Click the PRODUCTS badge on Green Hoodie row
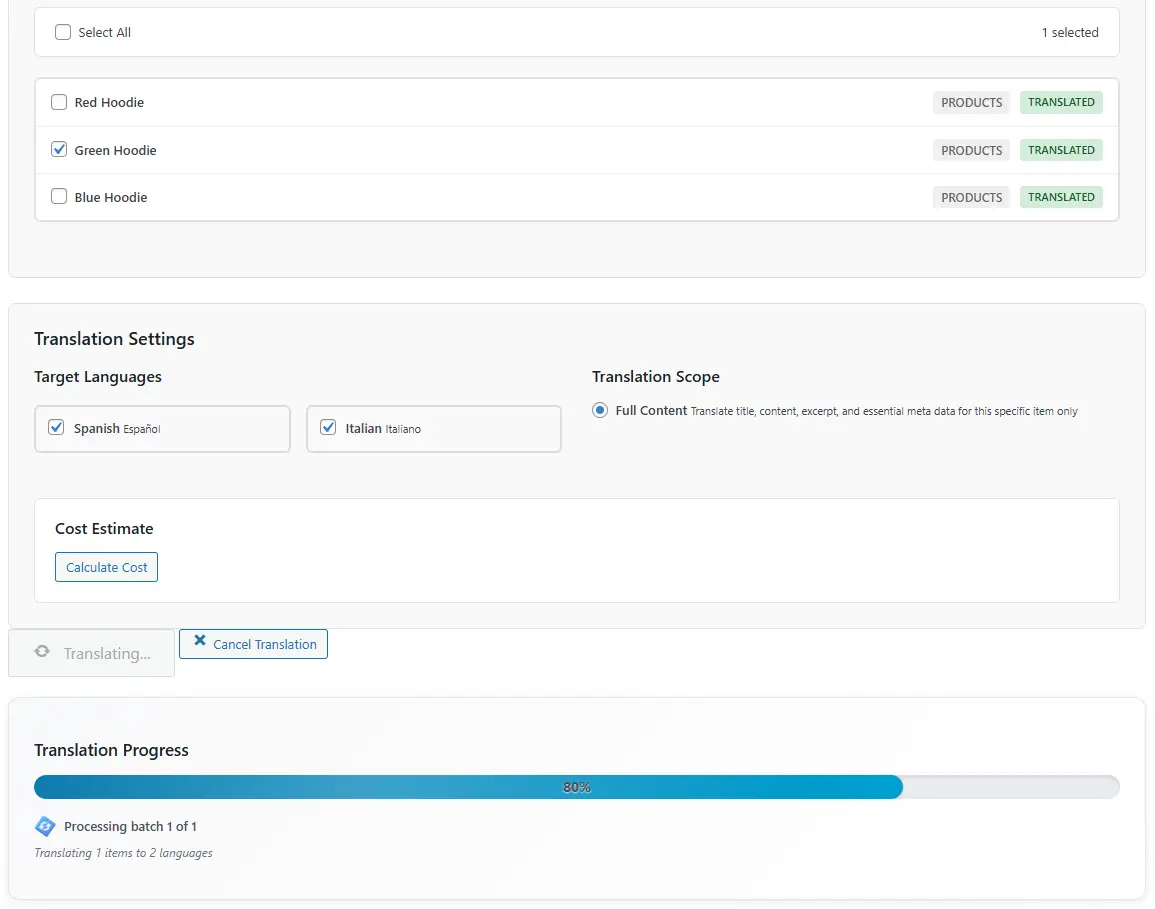1155x909 pixels. [x=971, y=150]
